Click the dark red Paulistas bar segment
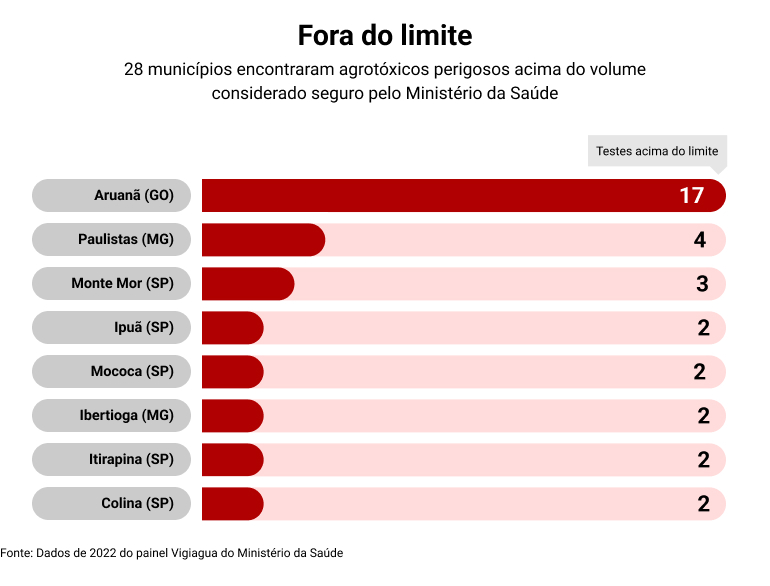 coord(262,240)
